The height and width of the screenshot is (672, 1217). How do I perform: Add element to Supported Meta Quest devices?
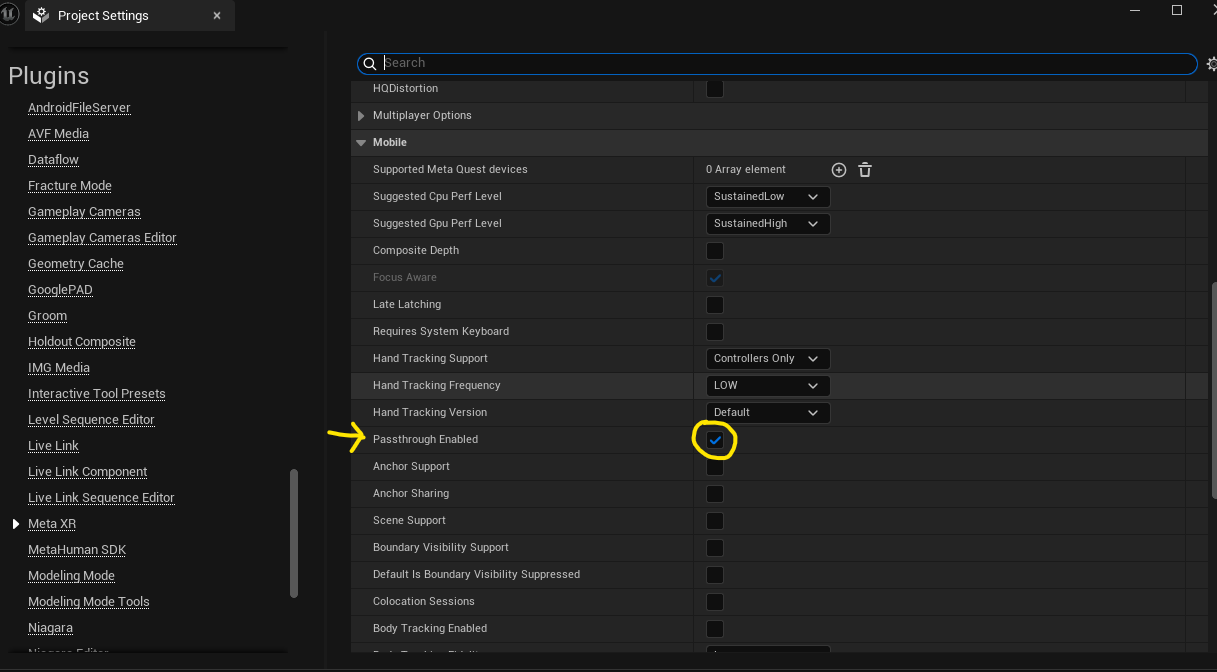pyautogui.click(x=839, y=170)
